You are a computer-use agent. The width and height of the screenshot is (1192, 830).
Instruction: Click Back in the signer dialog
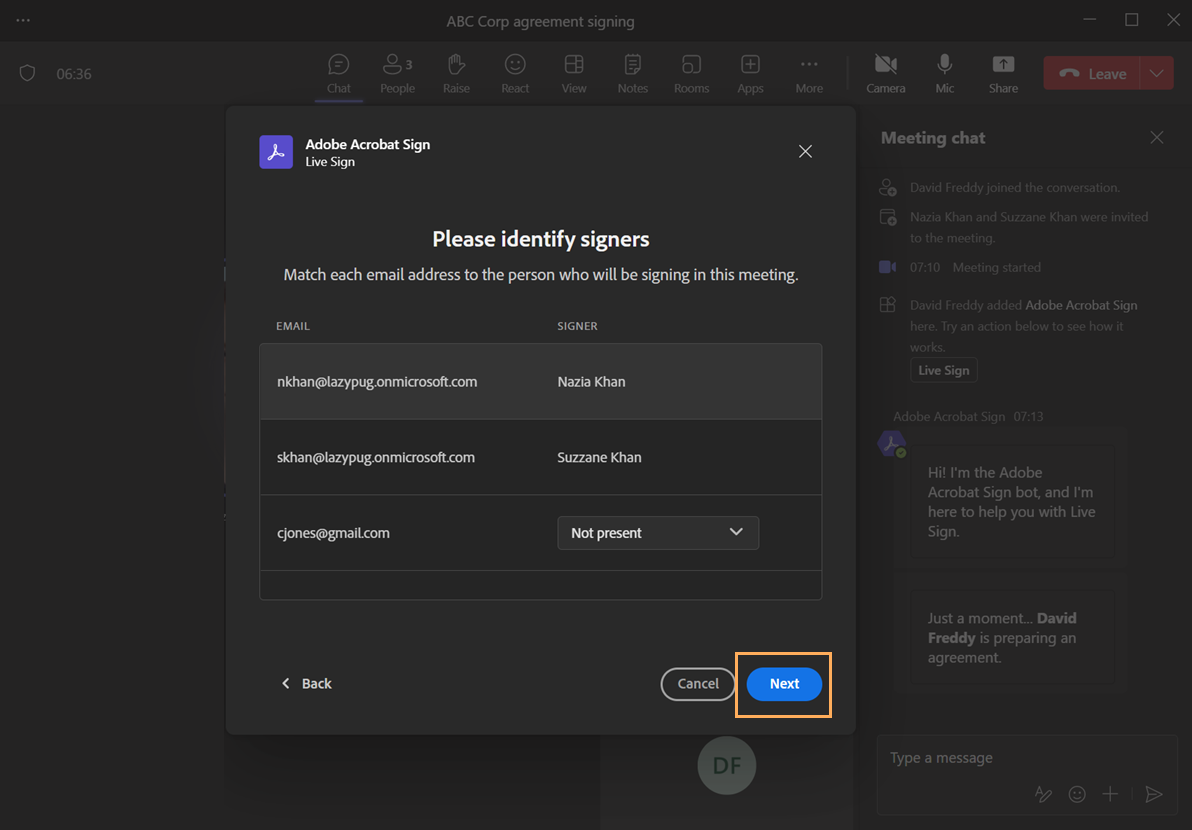pyautogui.click(x=306, y=683)
